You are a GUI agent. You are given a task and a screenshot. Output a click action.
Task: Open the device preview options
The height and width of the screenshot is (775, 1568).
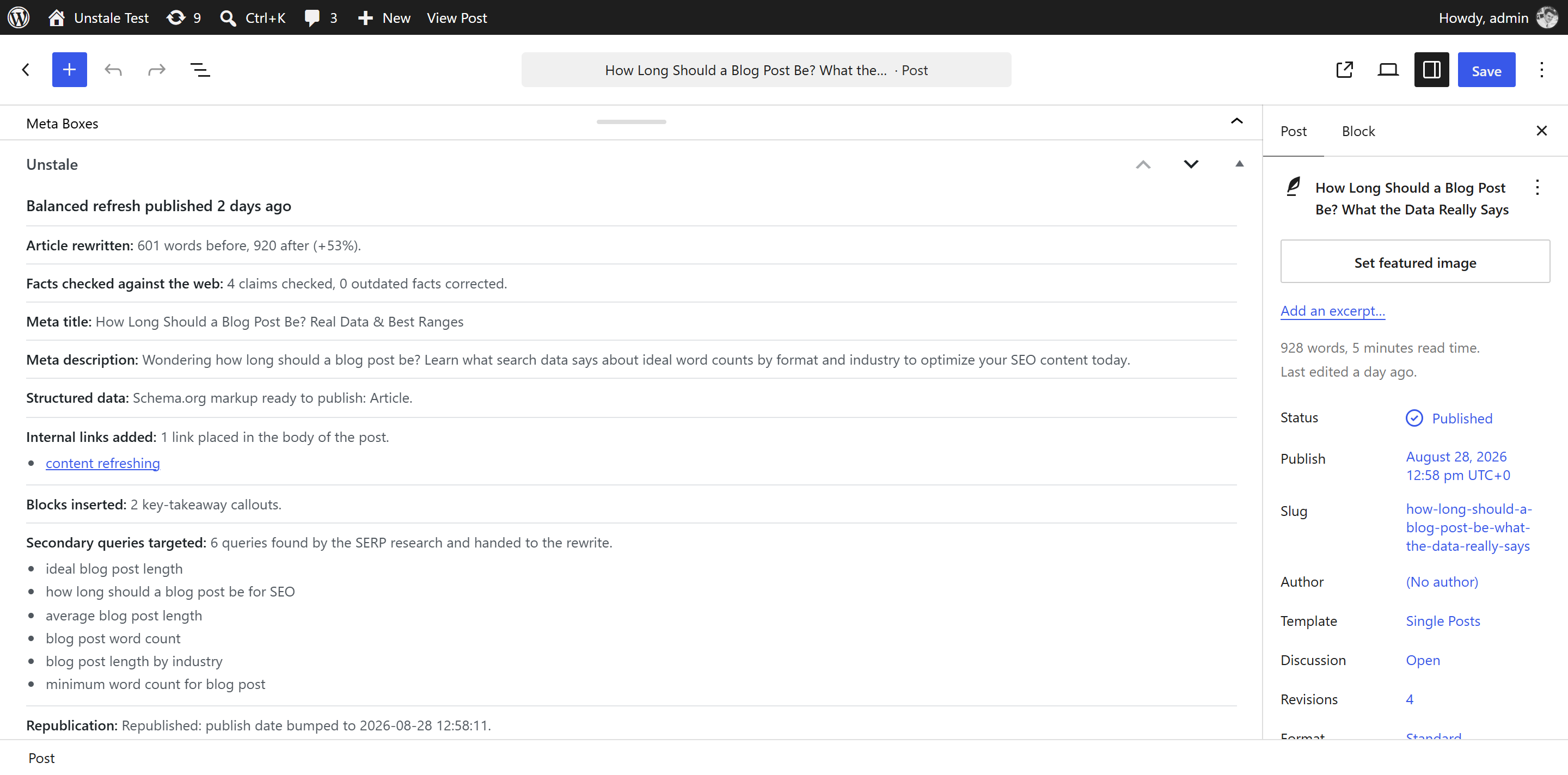tap(1387, 69)
